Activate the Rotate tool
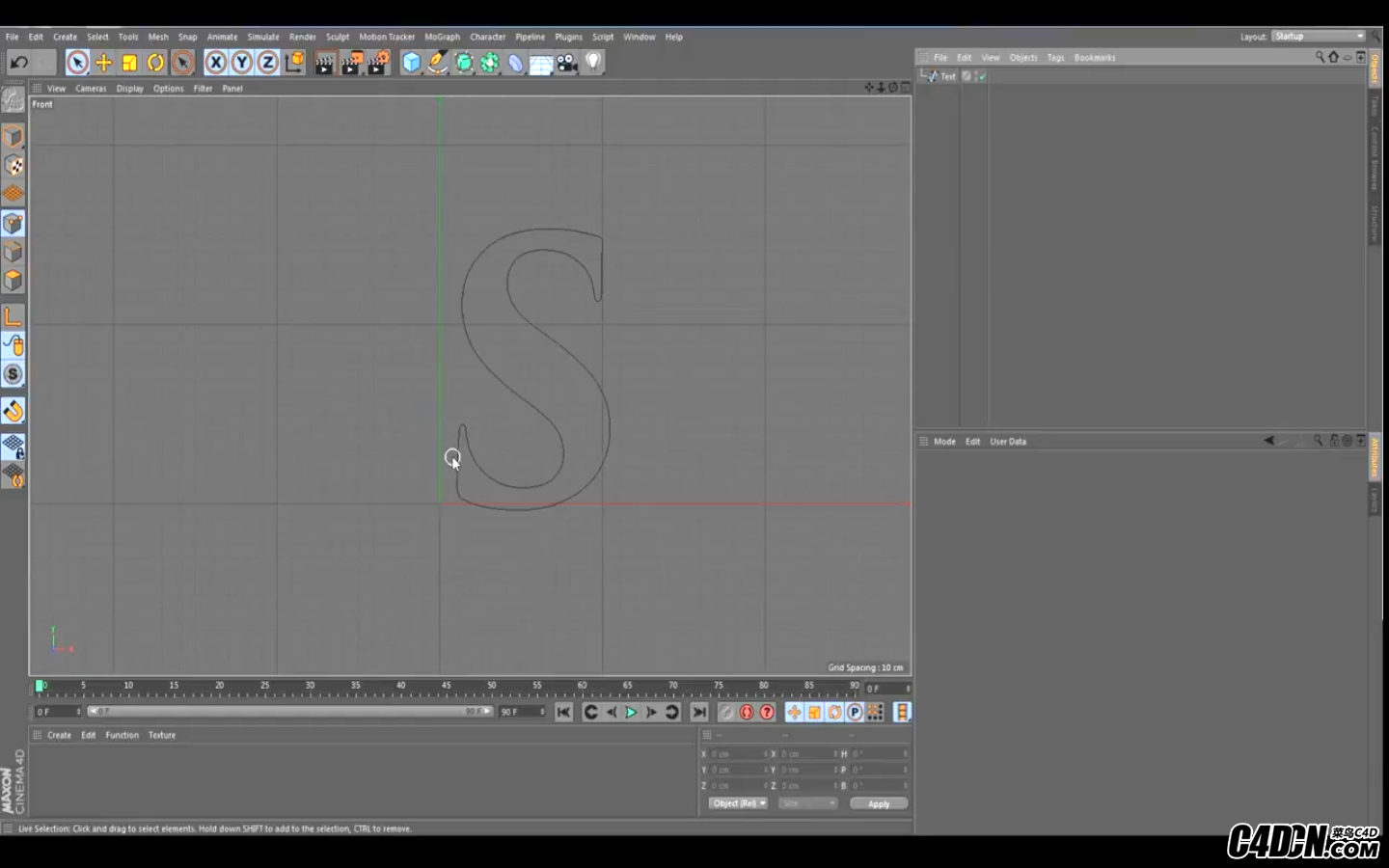Viewport: 1389px width, 868px height. 155,63
